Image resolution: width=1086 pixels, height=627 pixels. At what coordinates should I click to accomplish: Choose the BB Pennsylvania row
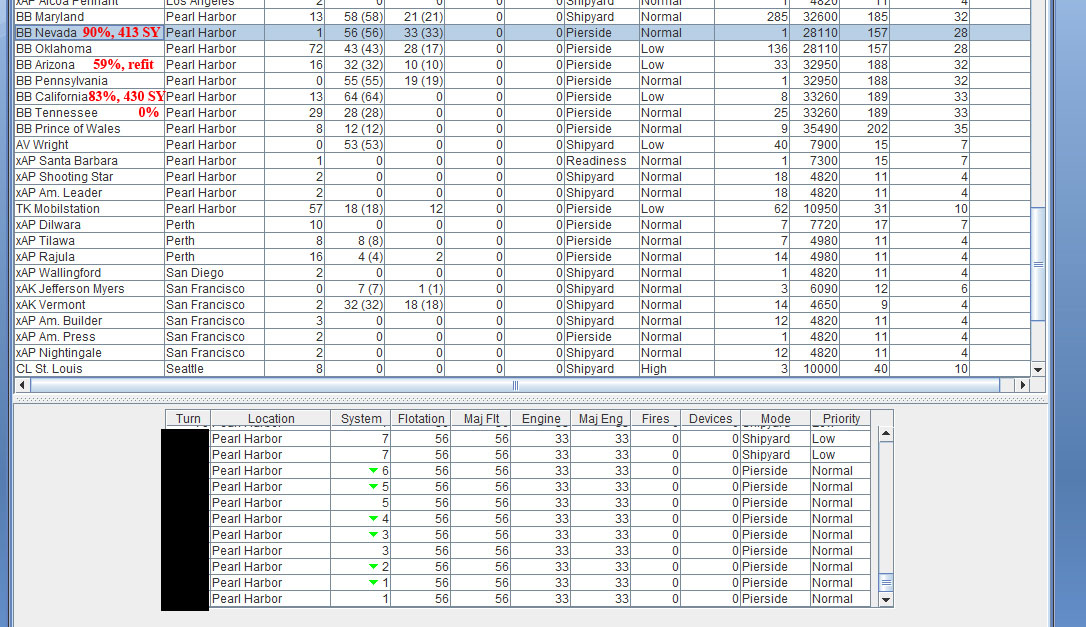pyautogui.click(x=522, y=80)
